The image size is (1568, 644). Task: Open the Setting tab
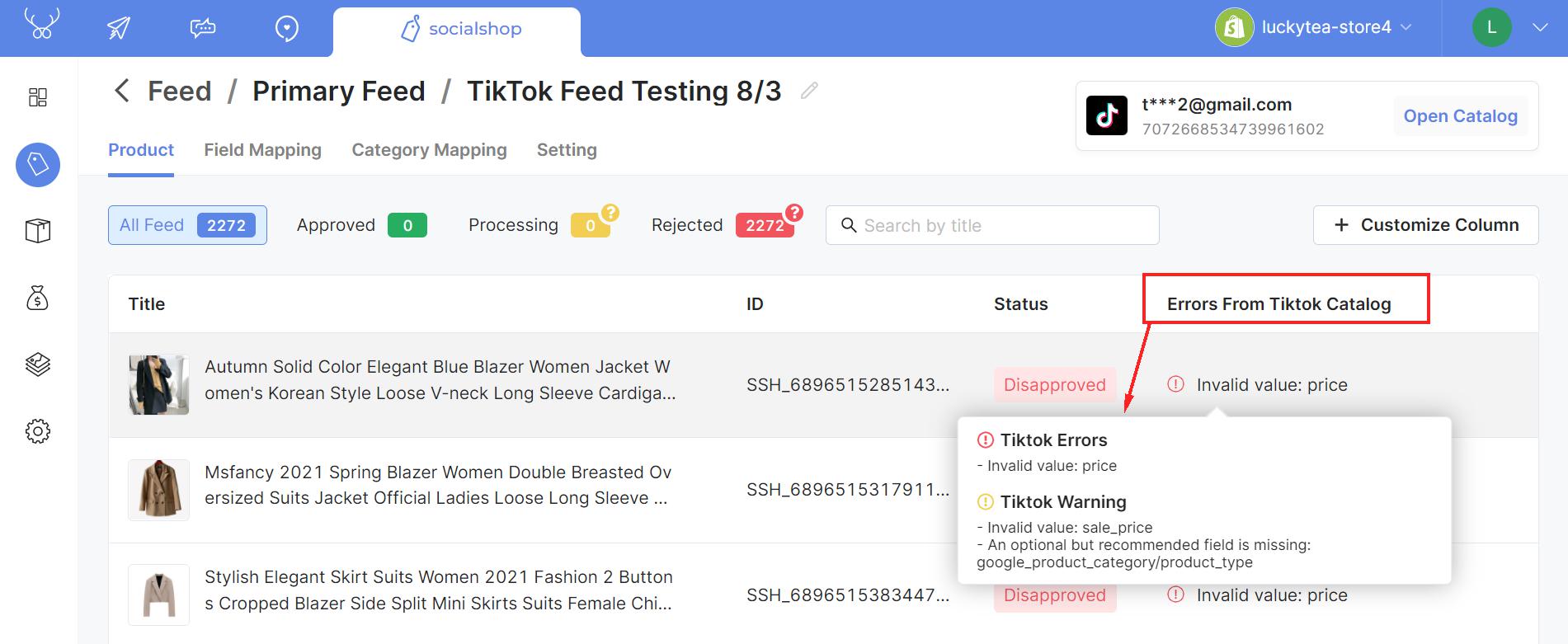[x=567, y=150]
